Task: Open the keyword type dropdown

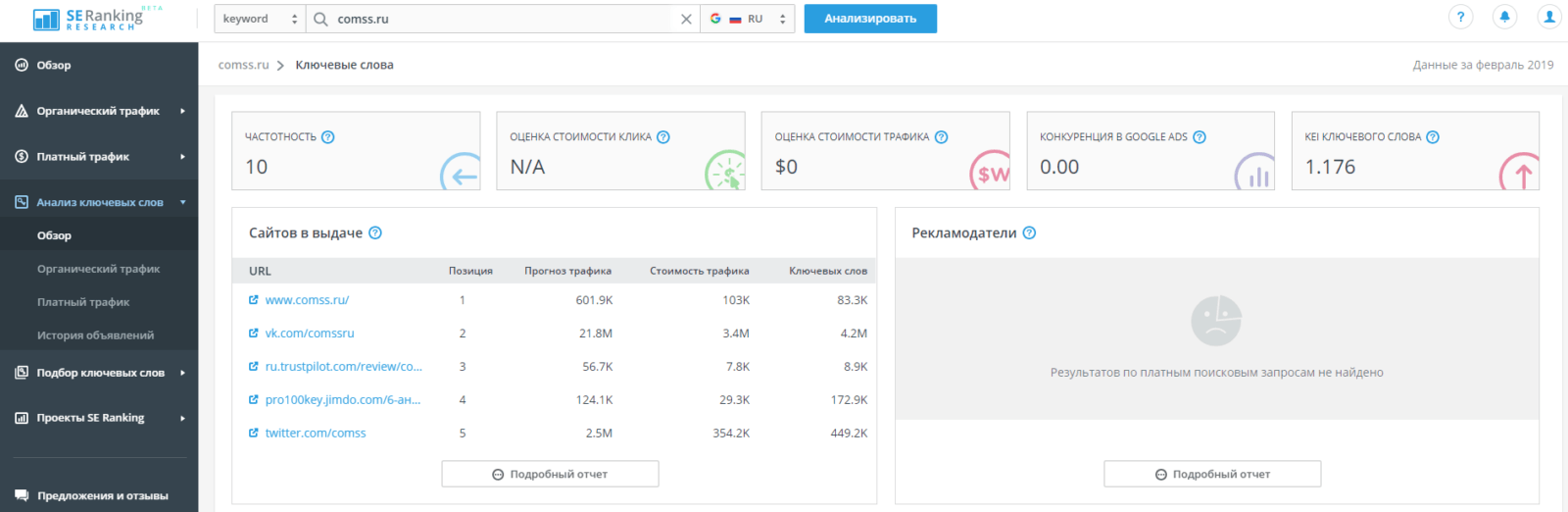Action: pyautogui.click(x=260, y=19)
